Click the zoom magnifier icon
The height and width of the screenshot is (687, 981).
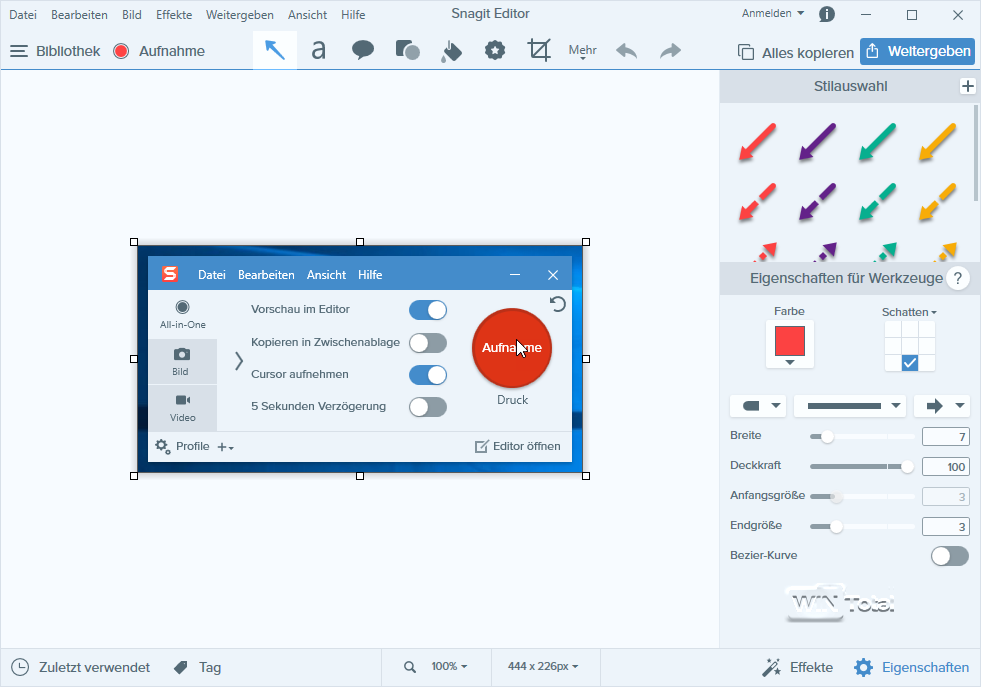[x=410, y=667]
